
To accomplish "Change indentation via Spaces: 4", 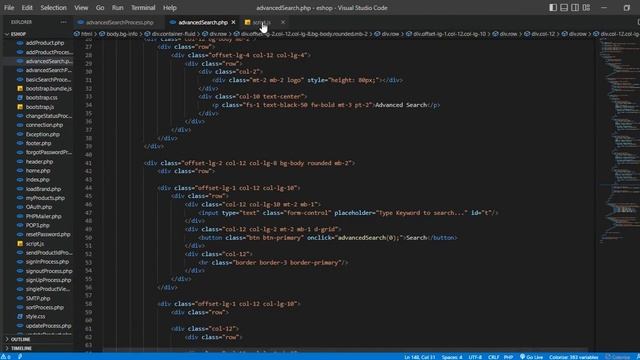I will coord(452,357).
